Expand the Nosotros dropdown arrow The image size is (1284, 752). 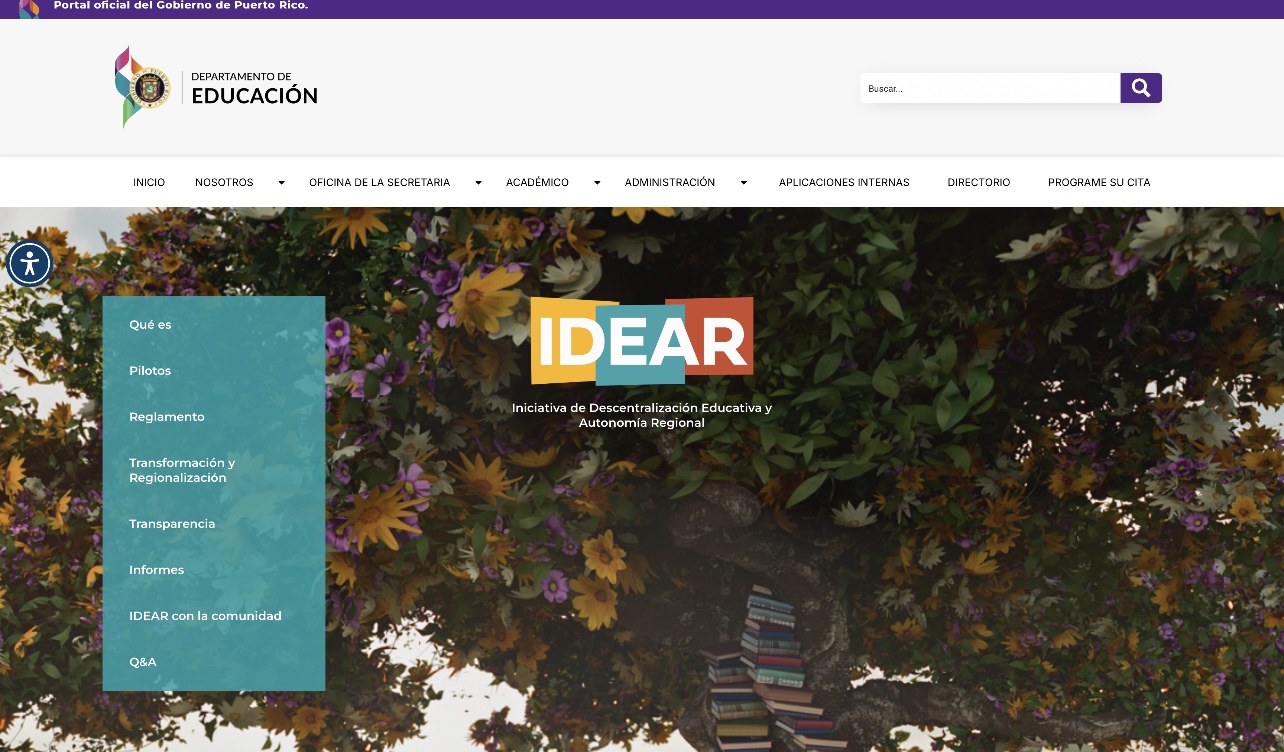pos(281,183)
